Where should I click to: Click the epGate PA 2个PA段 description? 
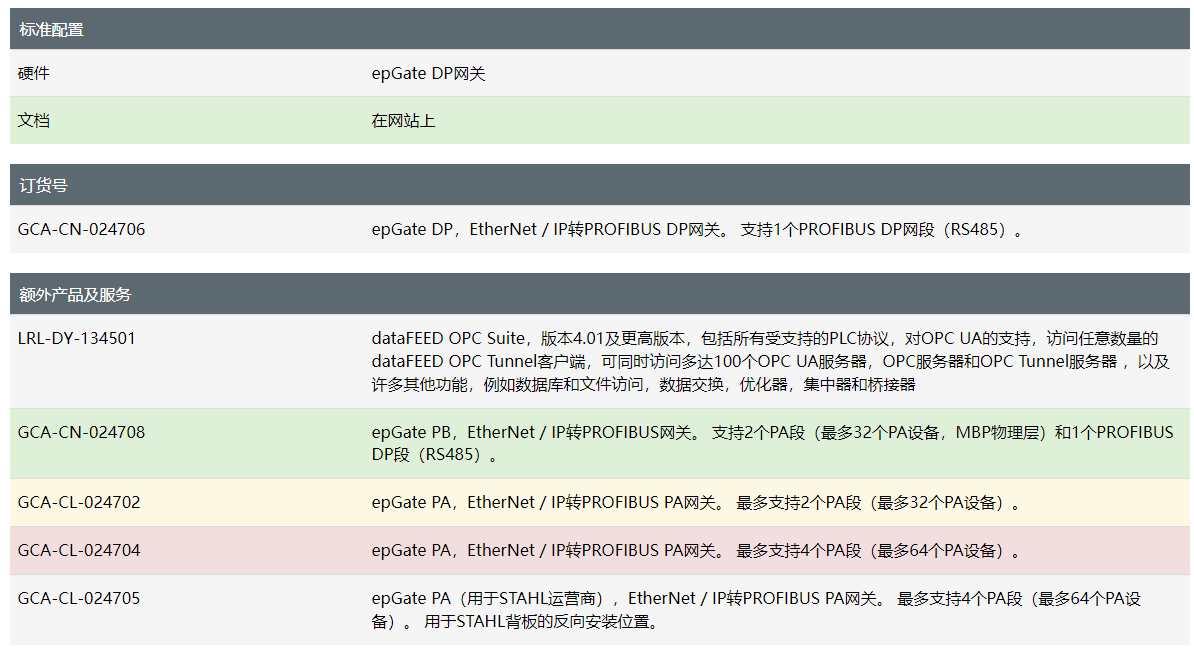click(x=696, y=503)
